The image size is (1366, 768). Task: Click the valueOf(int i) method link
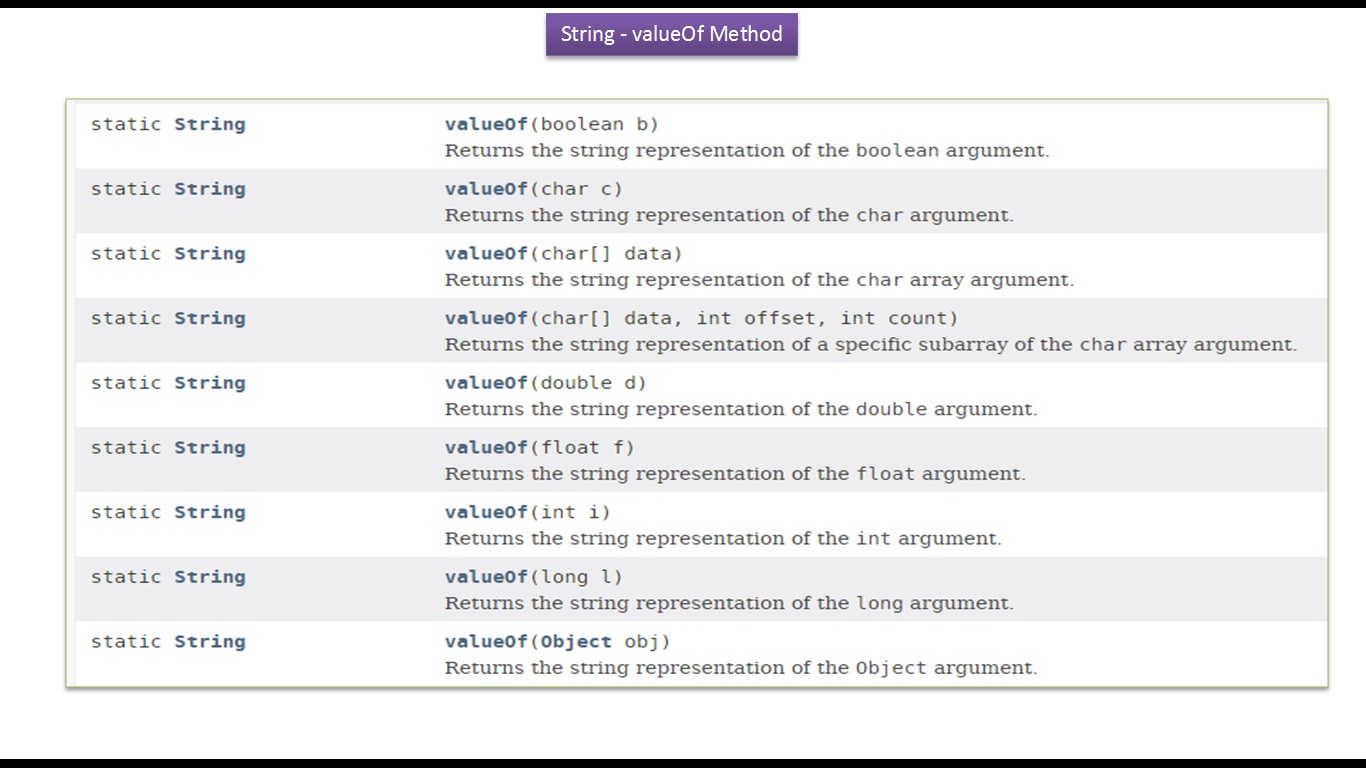486,512
